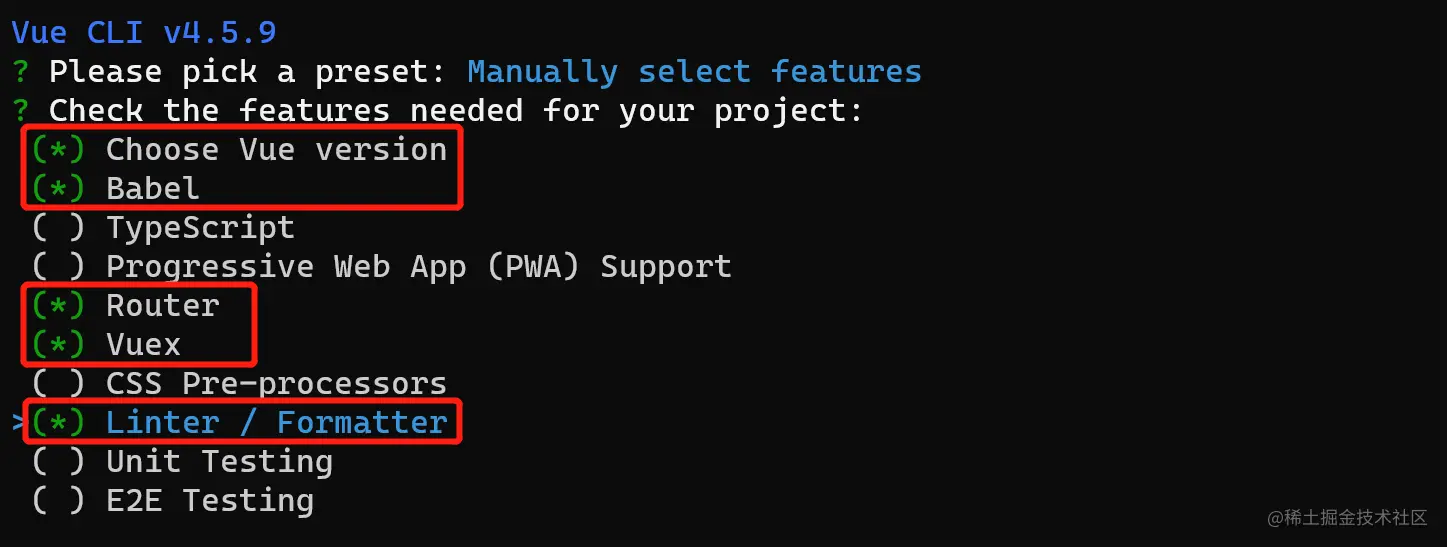Screen dimensions: 1447x547
Task: Check the TypeScript checkbox marker
Action: (58, 228)
